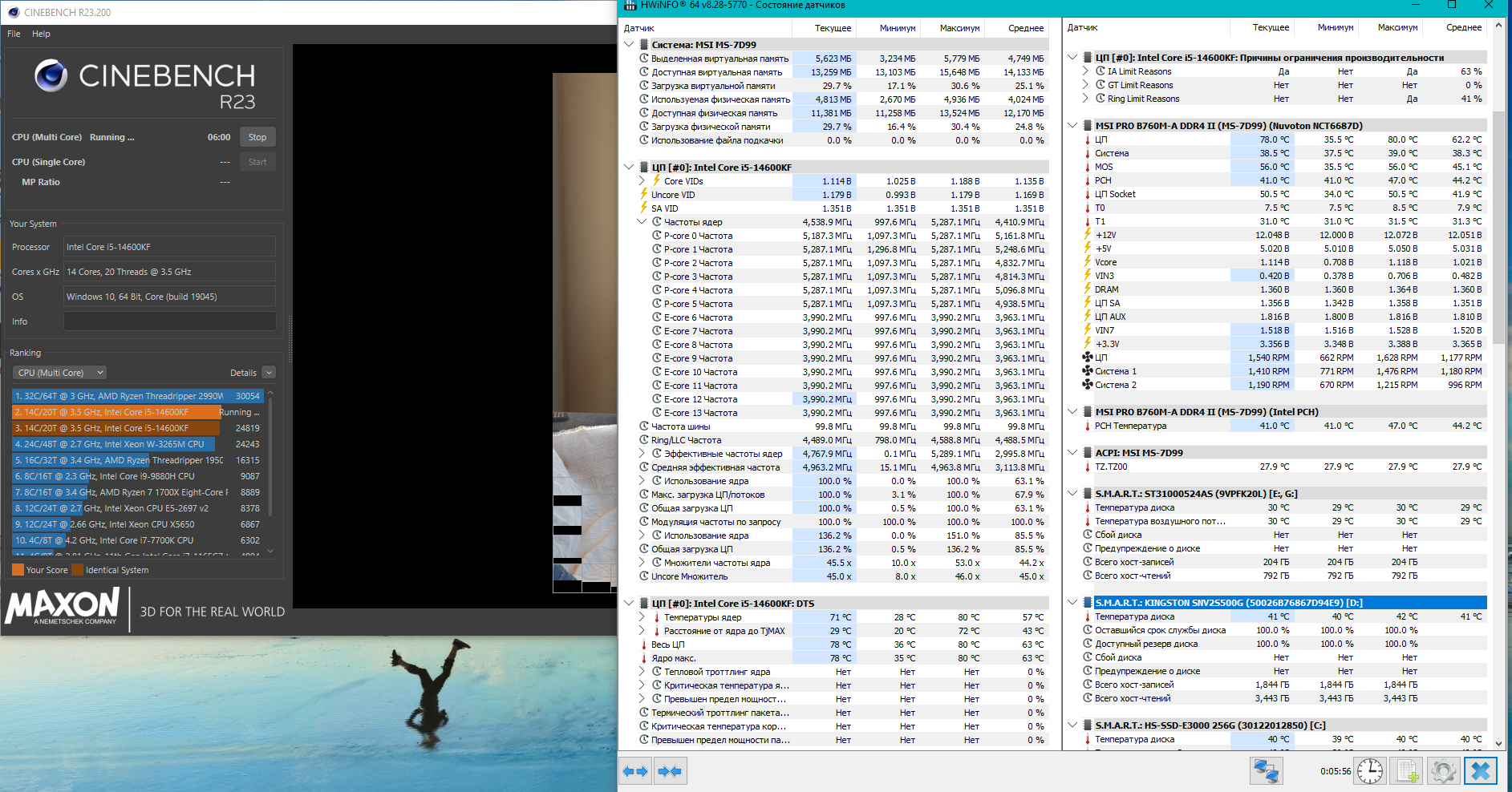Expand the Core VIDs row
Image resolution: width=1512 pixels, height=792 pixels.
click(642, 181)
